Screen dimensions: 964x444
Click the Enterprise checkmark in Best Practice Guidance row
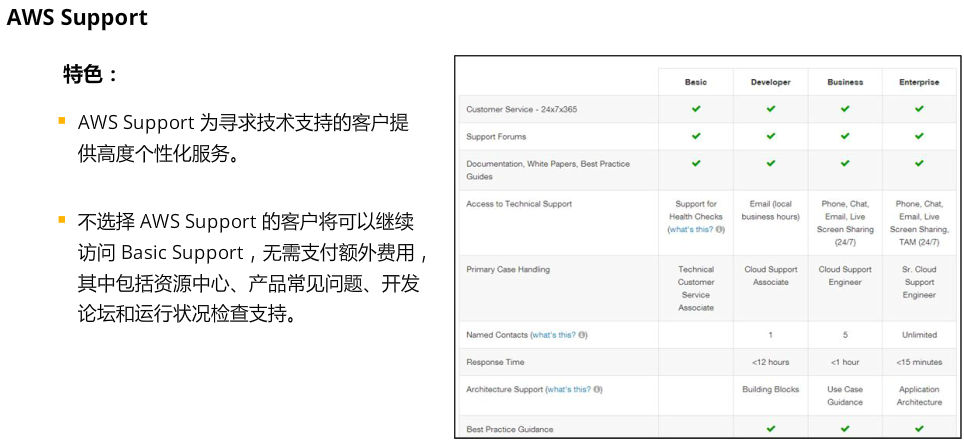tap(919, 429)
